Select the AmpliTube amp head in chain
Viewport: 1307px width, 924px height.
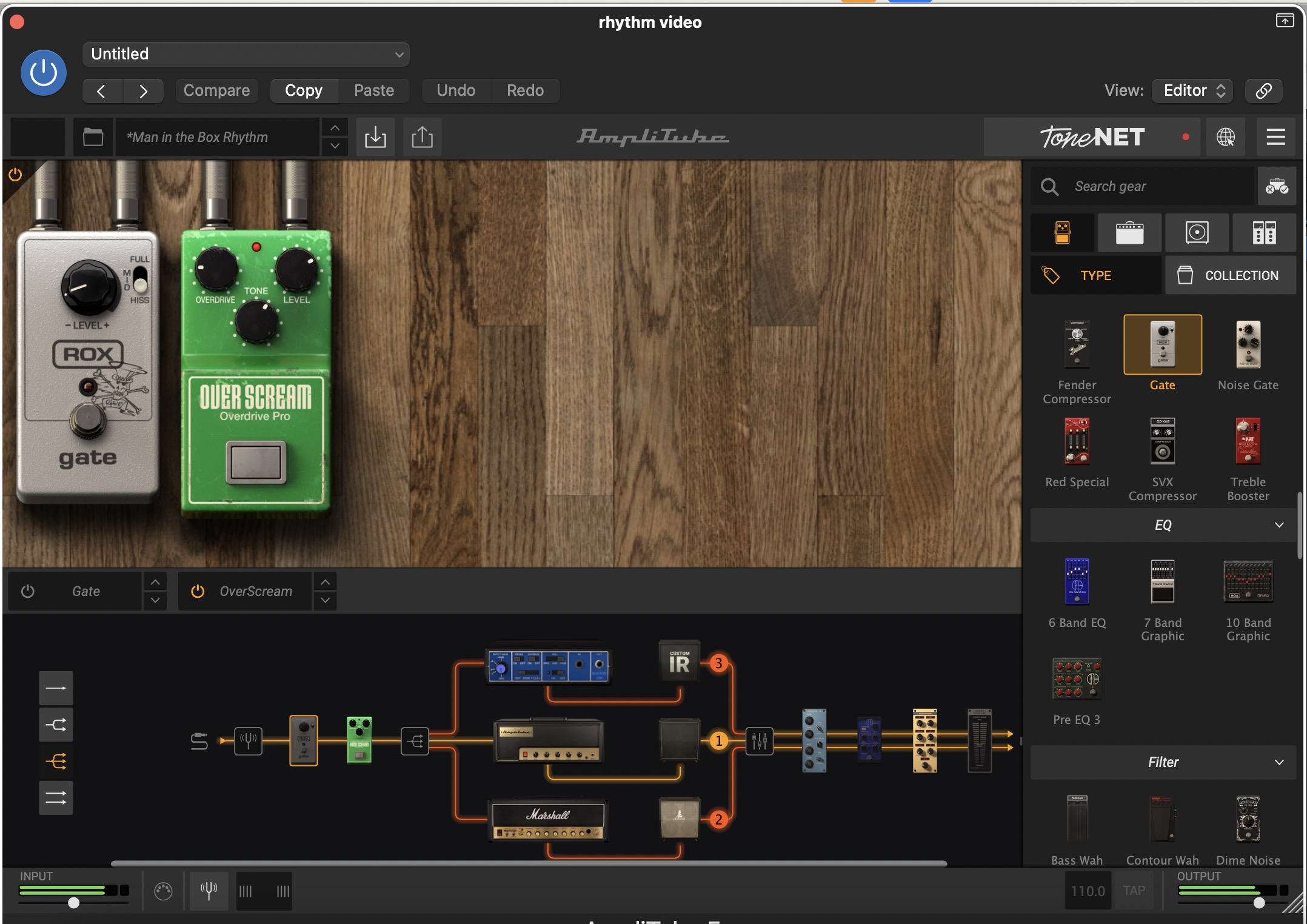tap(548, 740)
